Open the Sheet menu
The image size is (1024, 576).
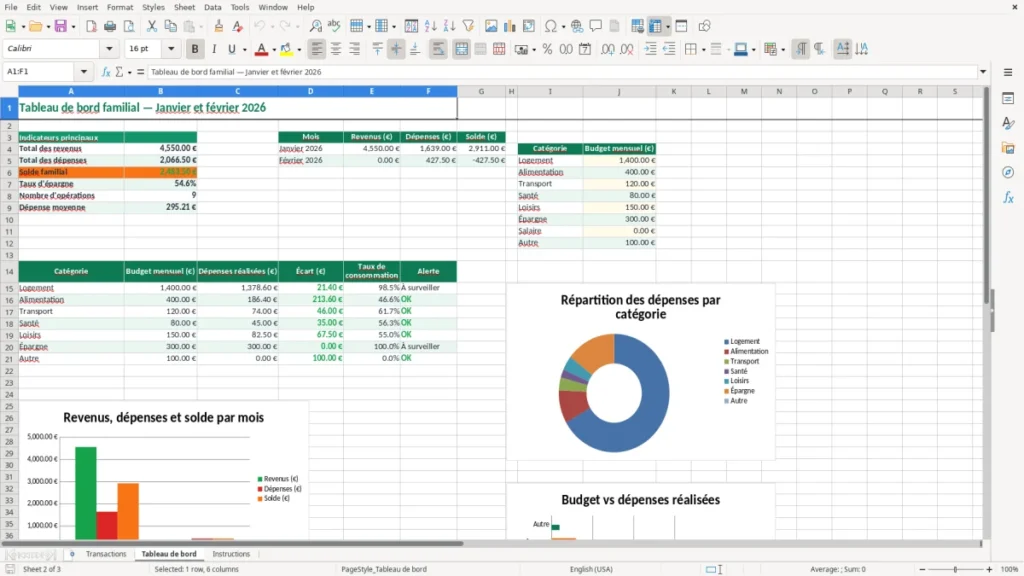pos(184,7)
